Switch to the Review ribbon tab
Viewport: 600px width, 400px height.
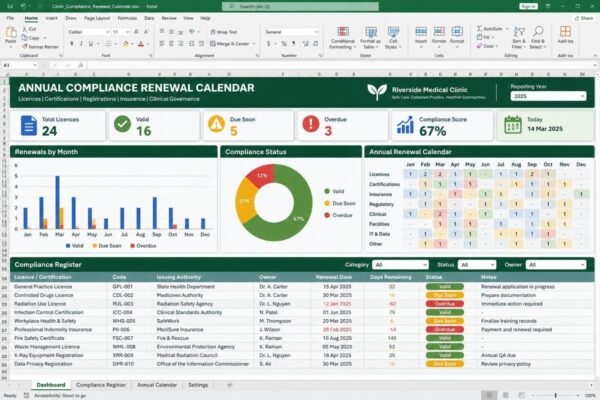pos(169,18)
